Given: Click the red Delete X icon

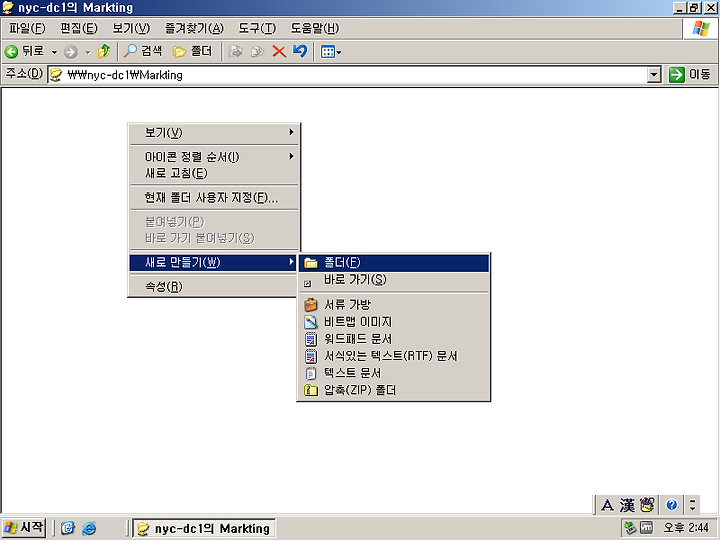Looking at the screenshot, I should coord(279,51).
